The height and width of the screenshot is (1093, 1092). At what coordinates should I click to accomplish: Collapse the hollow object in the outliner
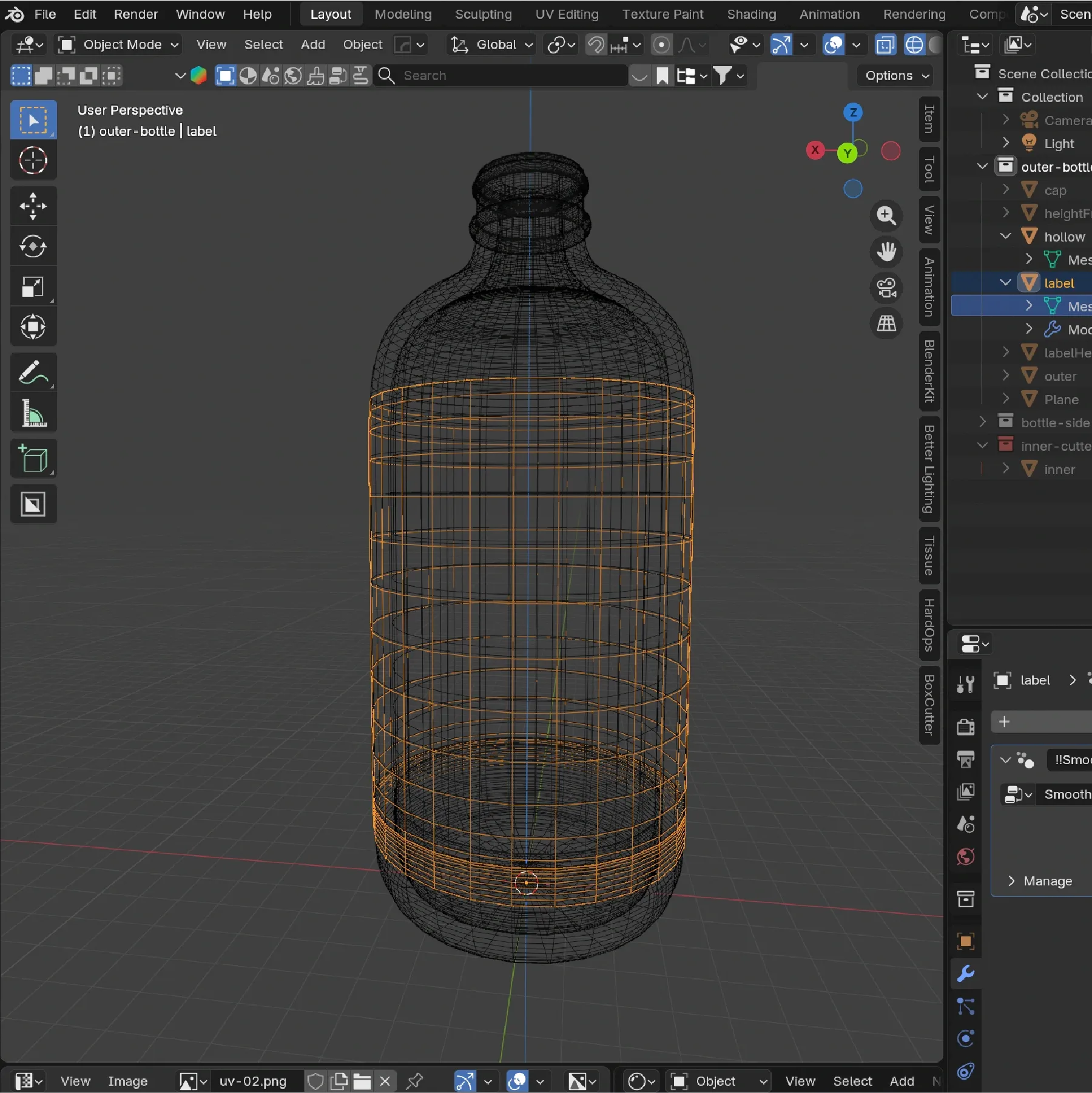coord(1006,236)
